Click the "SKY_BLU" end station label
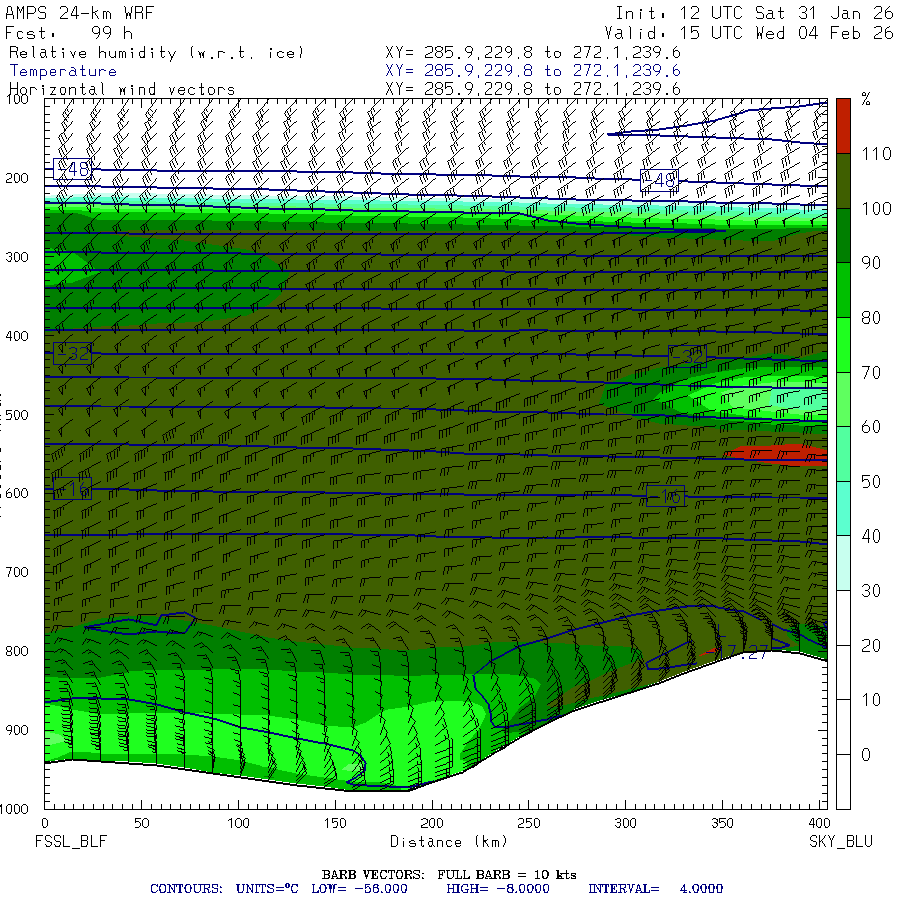 pyautogui.click(x=841, y=842)
